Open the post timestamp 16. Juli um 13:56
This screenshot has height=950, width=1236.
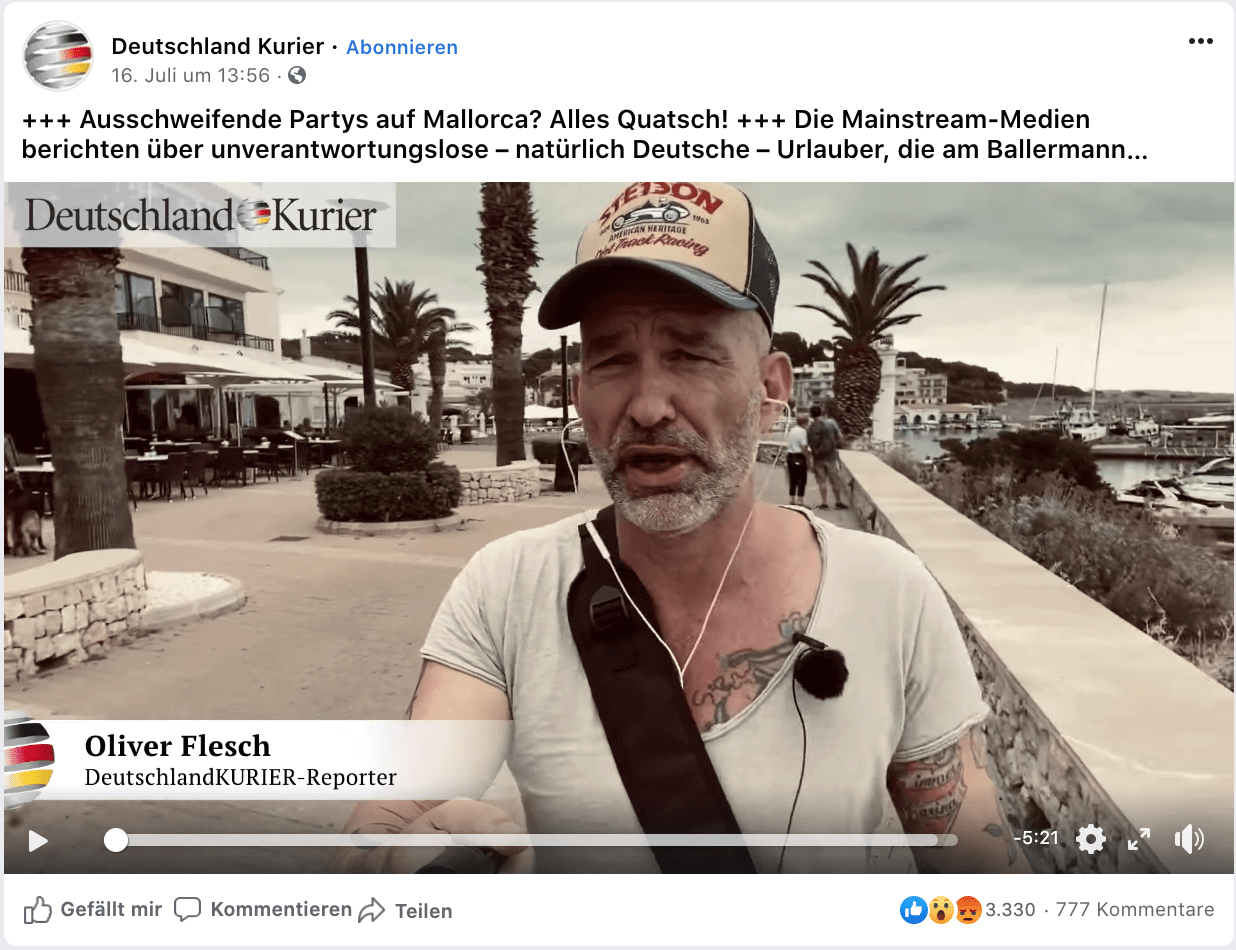click(x=191, y=75)
